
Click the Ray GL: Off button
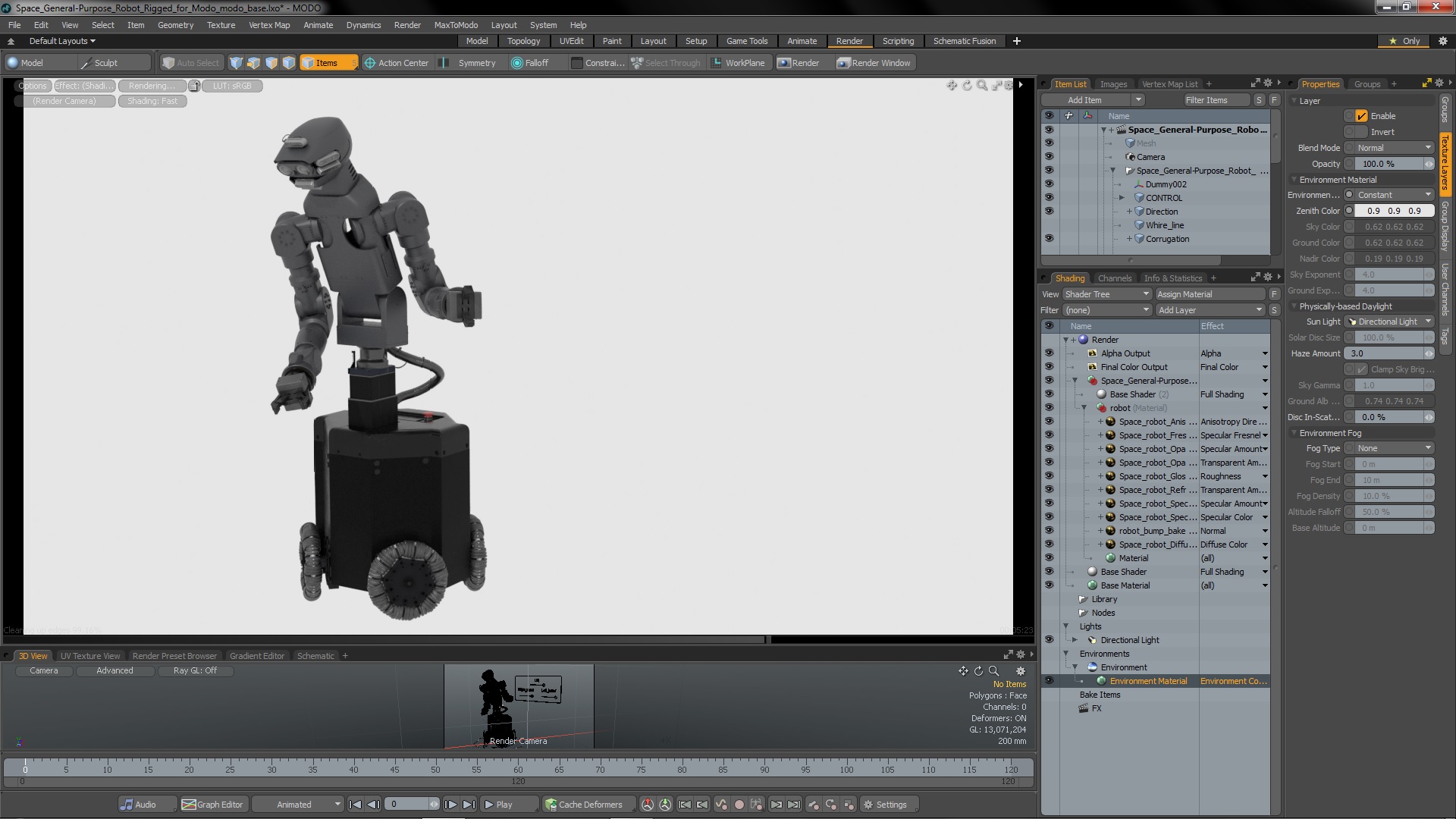tap(195, 670)
